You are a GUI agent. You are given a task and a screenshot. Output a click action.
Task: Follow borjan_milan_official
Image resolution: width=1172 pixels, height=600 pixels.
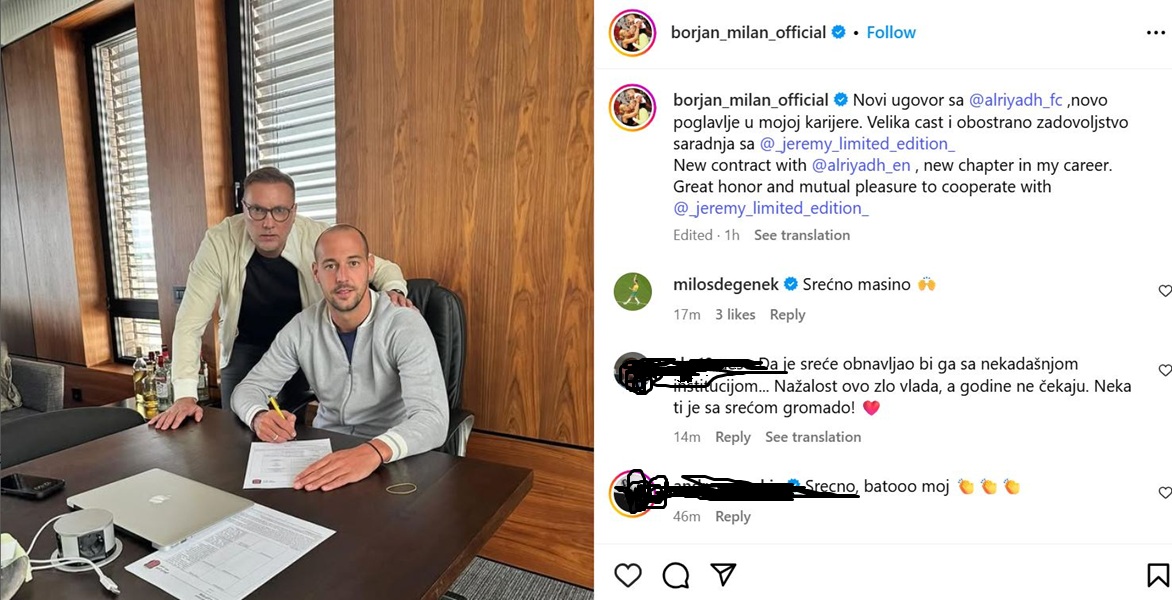click(891, 32)
